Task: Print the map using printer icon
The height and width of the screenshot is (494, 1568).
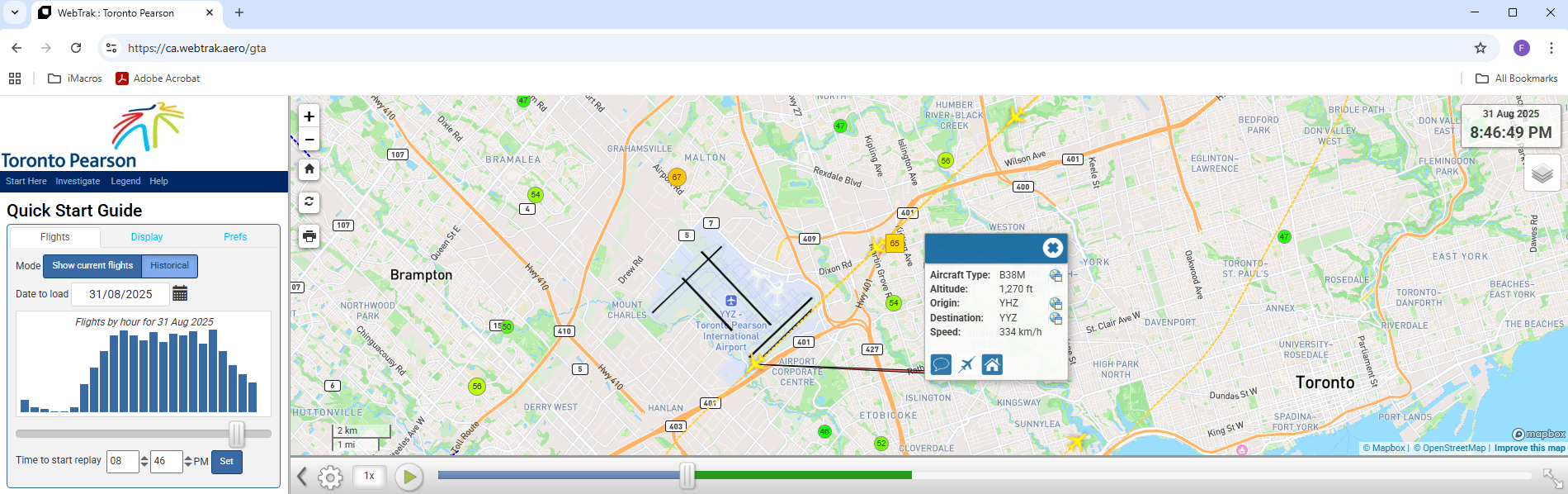Action: (309, 236)
